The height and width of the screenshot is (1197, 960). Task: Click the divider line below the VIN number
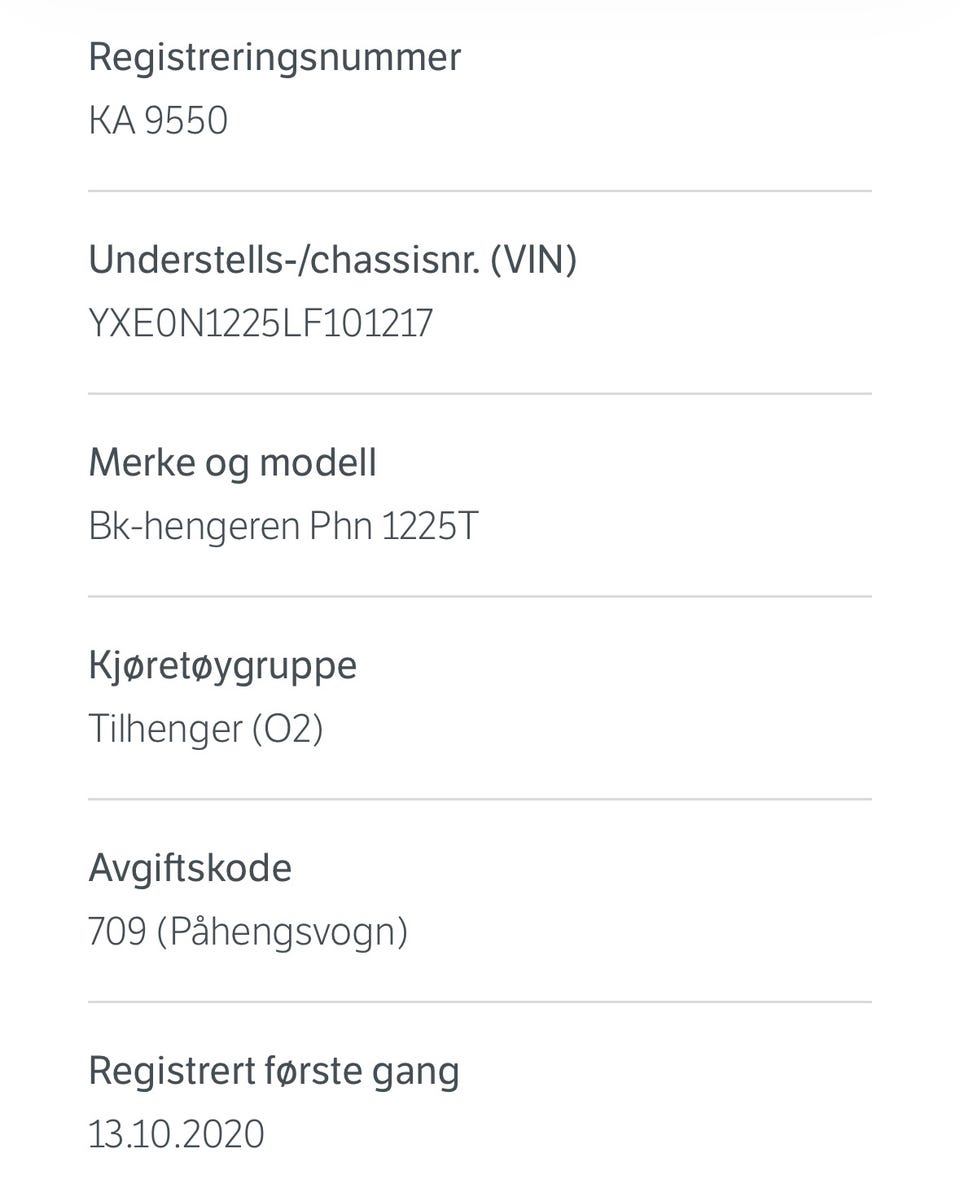(x=480, y=393)
